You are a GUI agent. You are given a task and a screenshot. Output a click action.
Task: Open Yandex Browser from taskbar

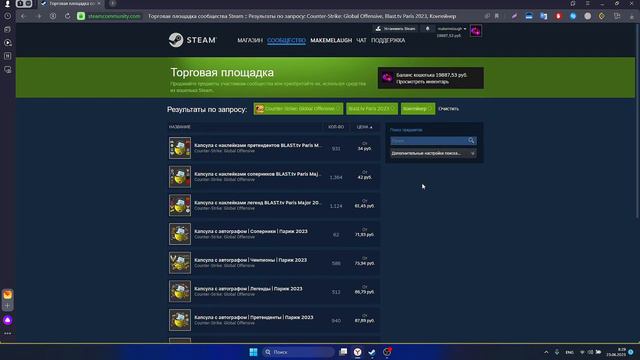(x=358, y=352)
